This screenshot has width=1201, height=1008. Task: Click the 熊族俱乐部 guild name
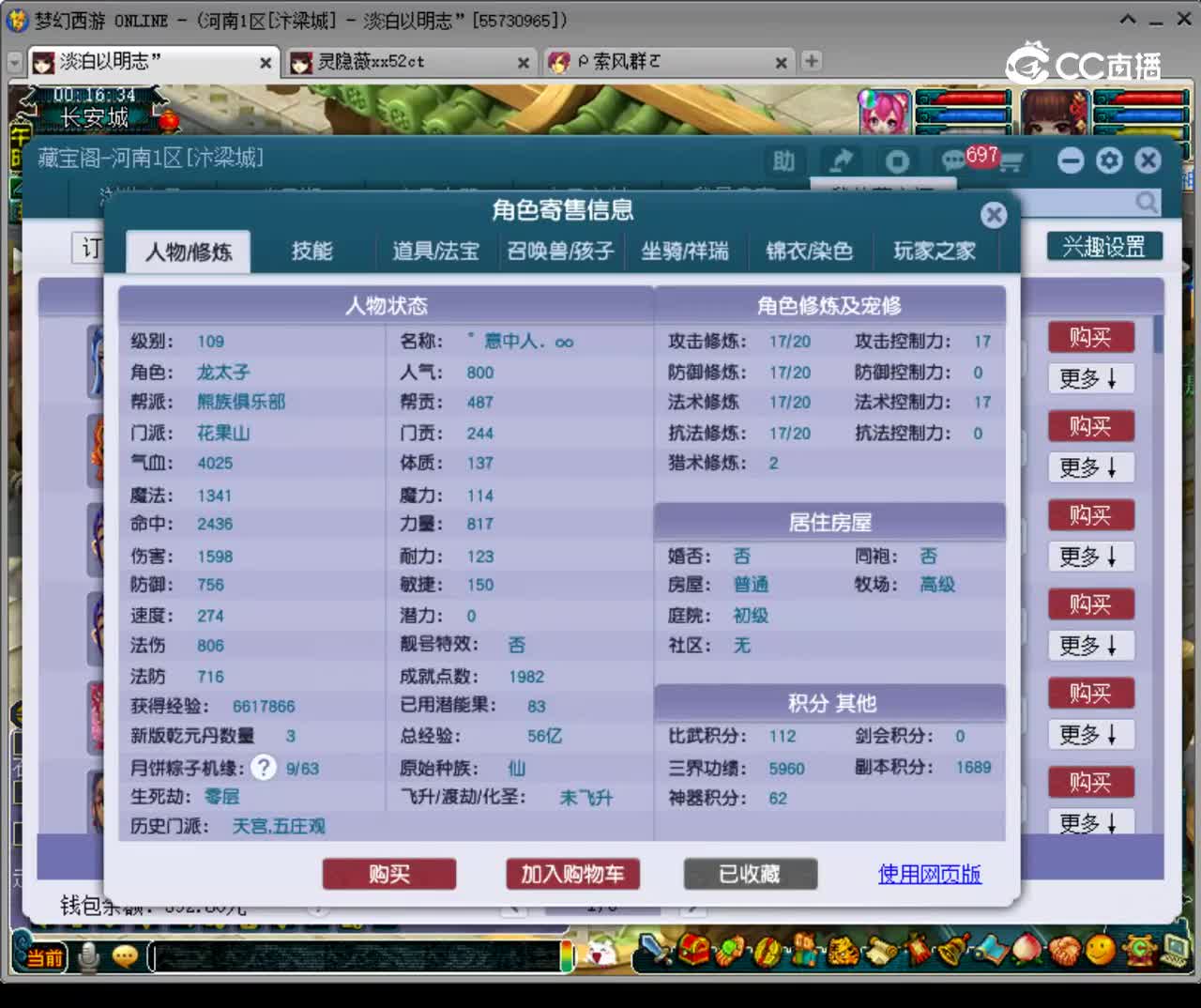tap(241, 402)
